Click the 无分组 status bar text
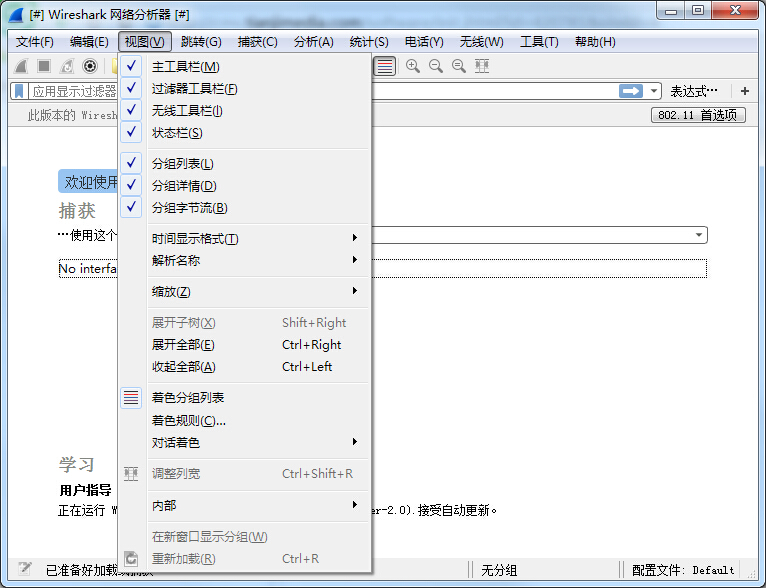This screenshot has width=766, height=588. point(499,570)
